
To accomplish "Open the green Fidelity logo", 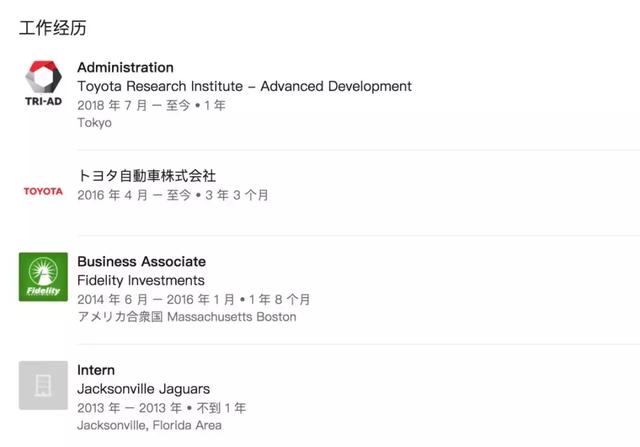I will (43, 277).
